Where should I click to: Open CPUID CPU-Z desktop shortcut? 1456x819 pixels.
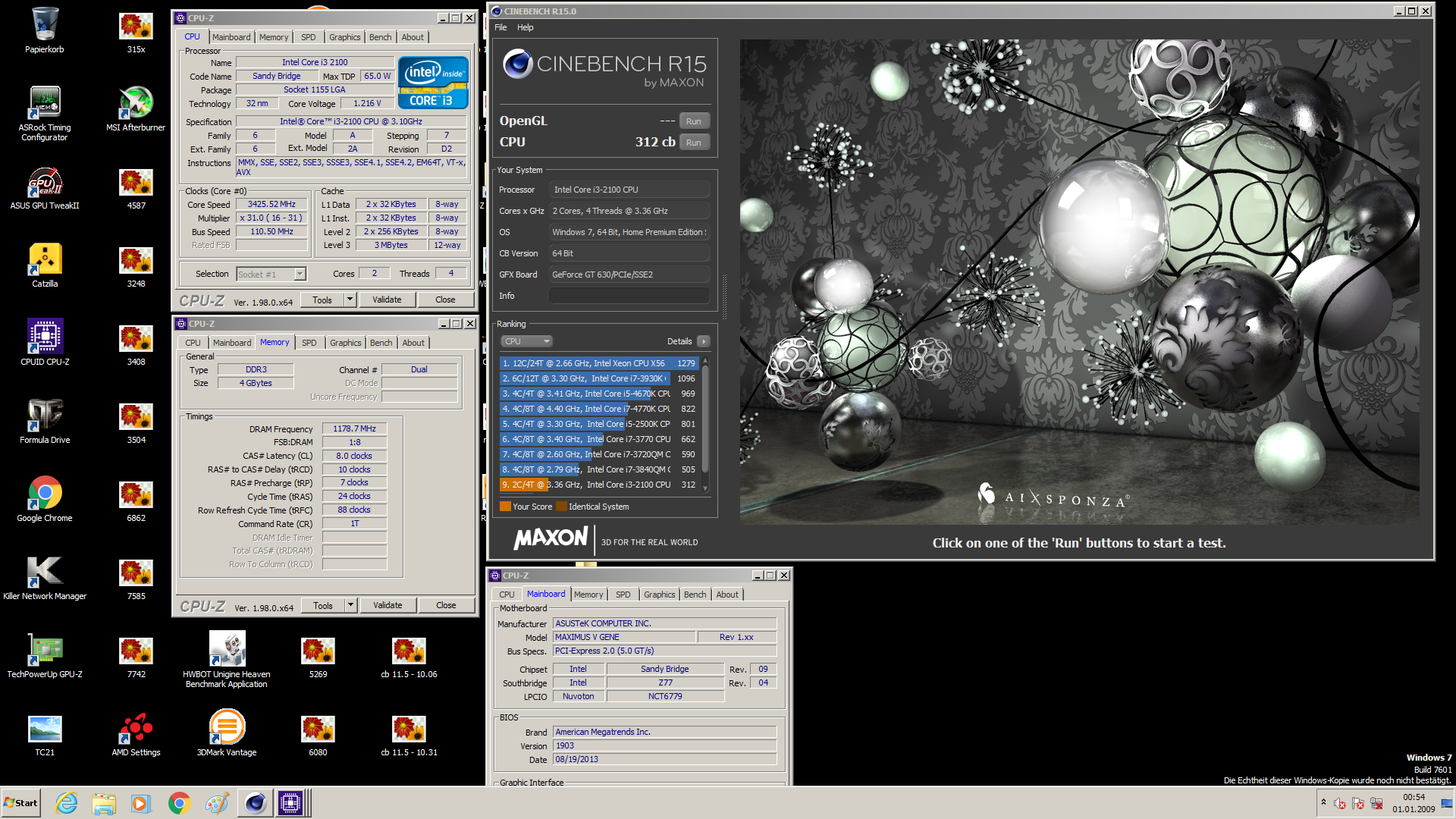(x=45, y=344)
